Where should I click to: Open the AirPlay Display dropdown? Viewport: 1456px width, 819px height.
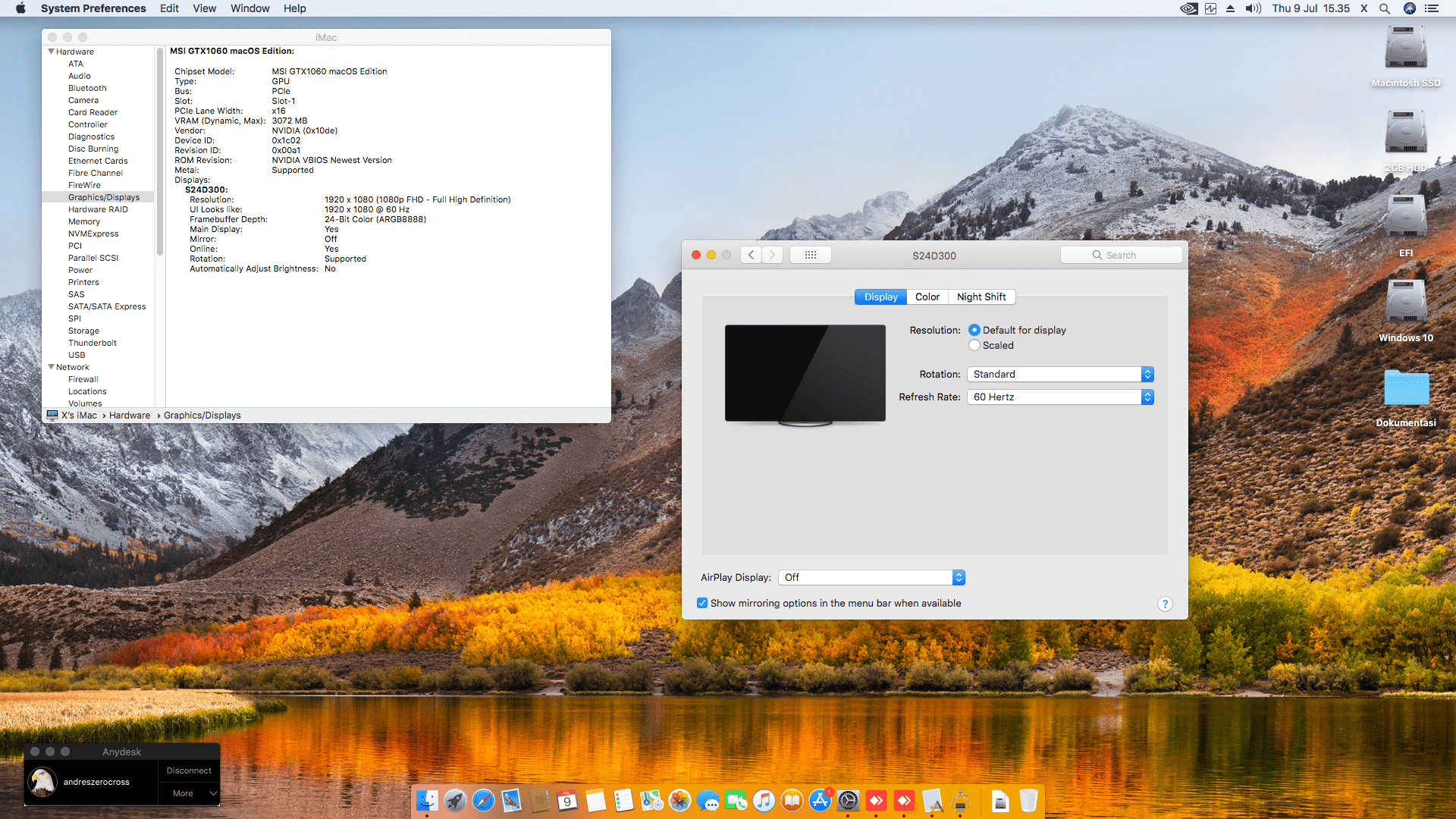pos(871,577)
